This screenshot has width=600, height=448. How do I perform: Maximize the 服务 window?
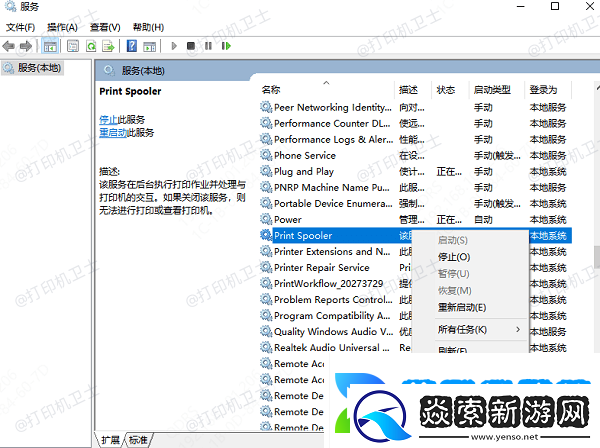click(x=555, y=6)
